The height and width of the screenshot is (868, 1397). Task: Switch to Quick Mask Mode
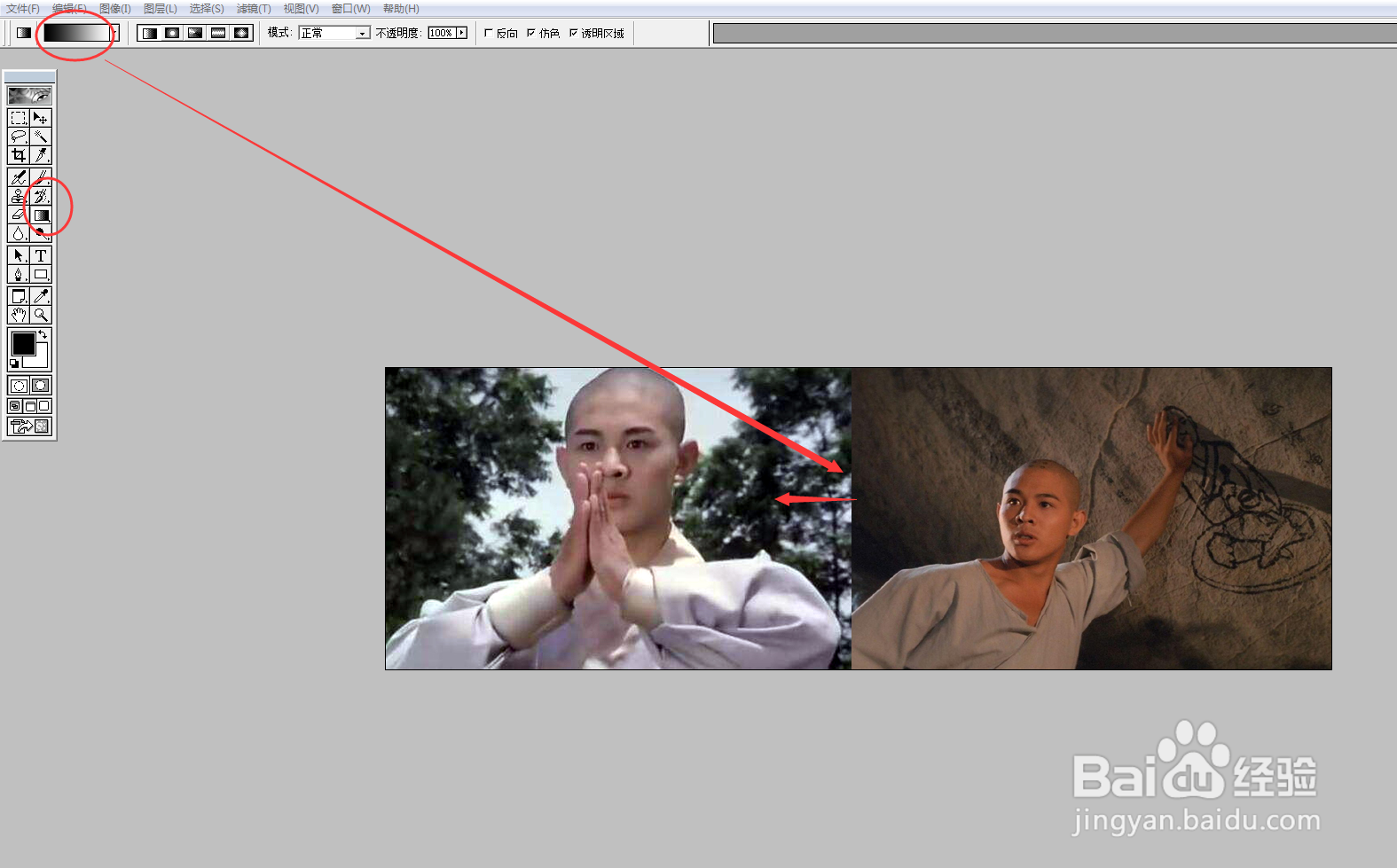coord(41,386)
